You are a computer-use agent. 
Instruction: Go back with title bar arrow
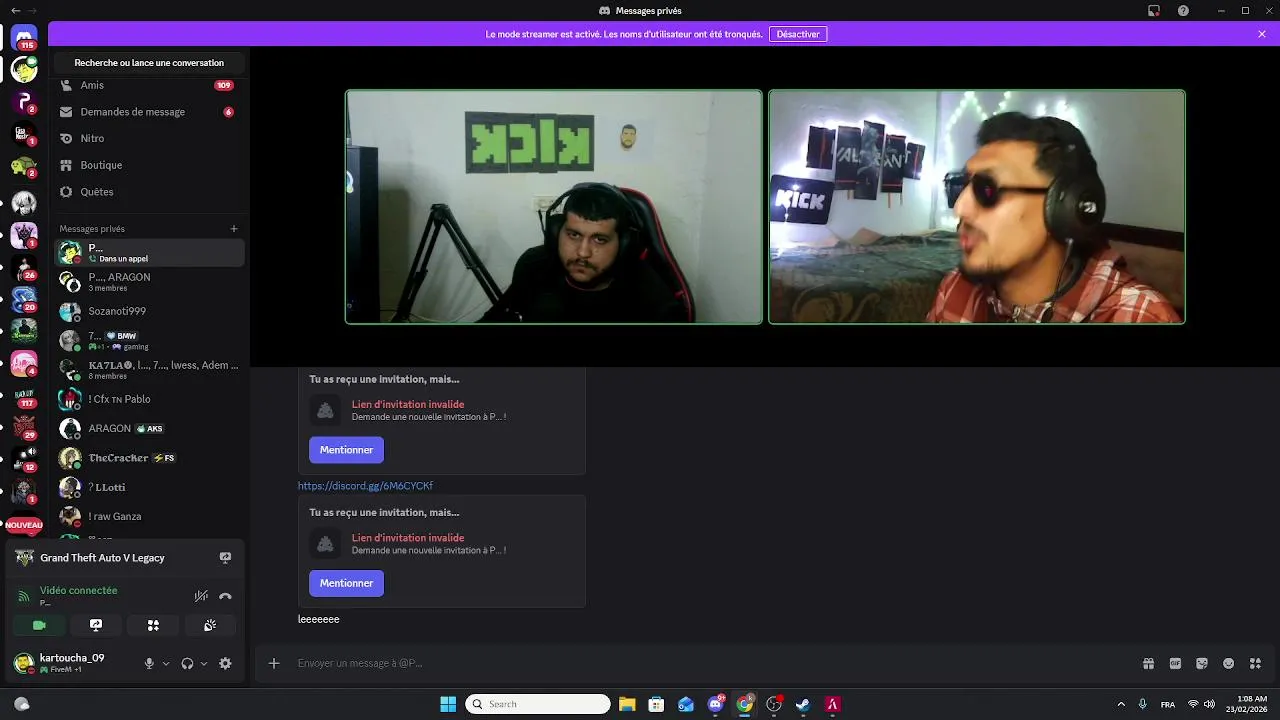(15, 10)
